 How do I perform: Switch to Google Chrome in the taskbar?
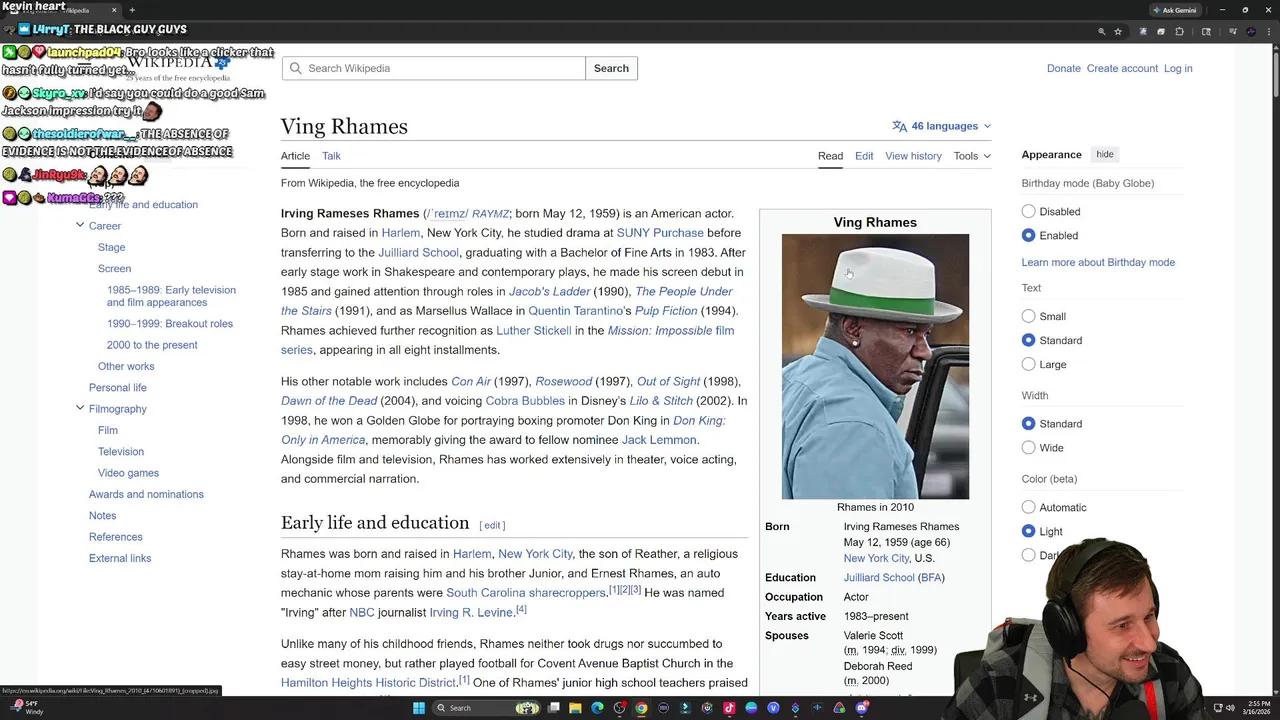pyautogui.click(x=641, y=708)
